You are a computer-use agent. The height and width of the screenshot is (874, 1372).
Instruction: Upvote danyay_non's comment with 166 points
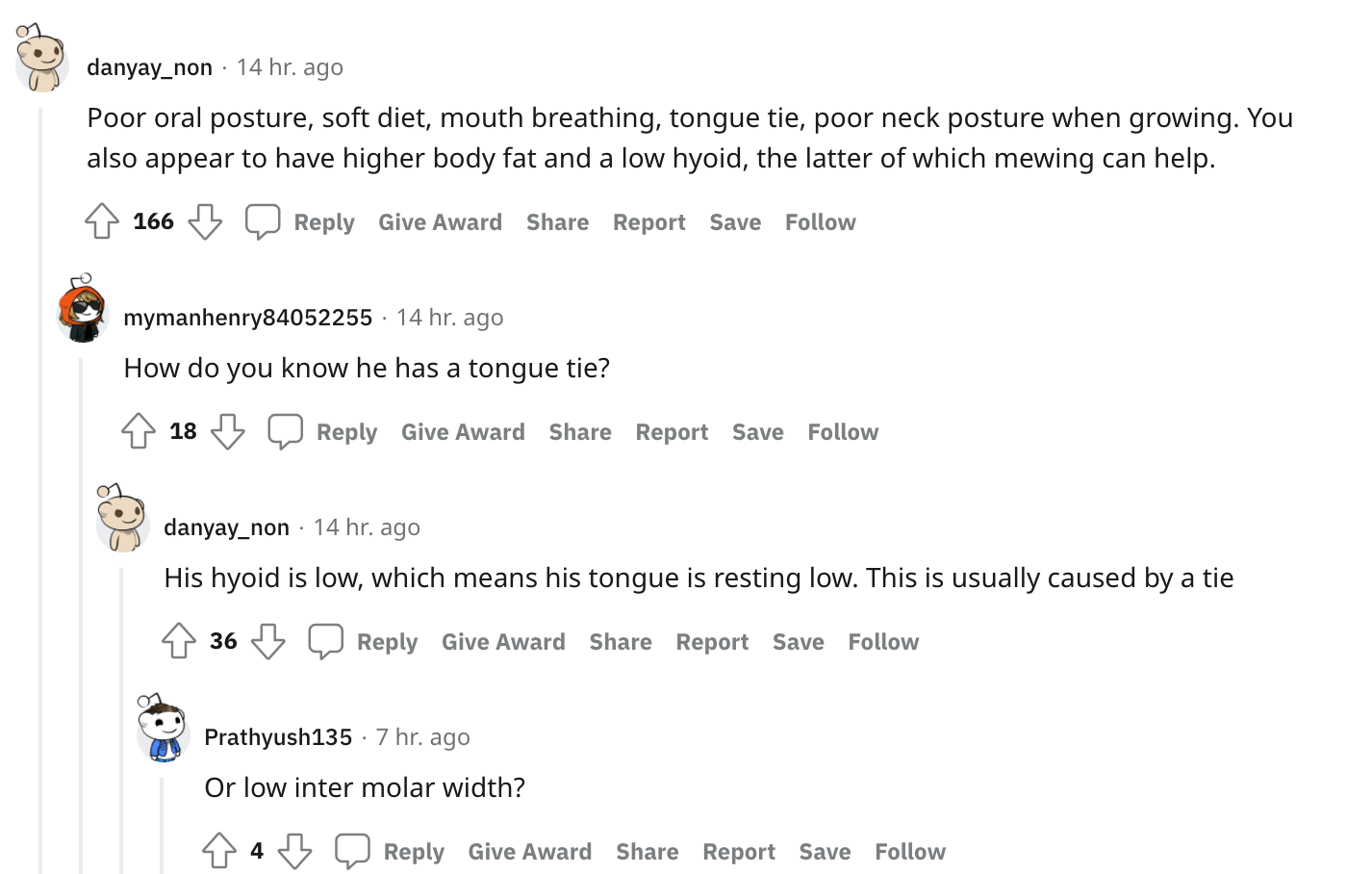102,221
